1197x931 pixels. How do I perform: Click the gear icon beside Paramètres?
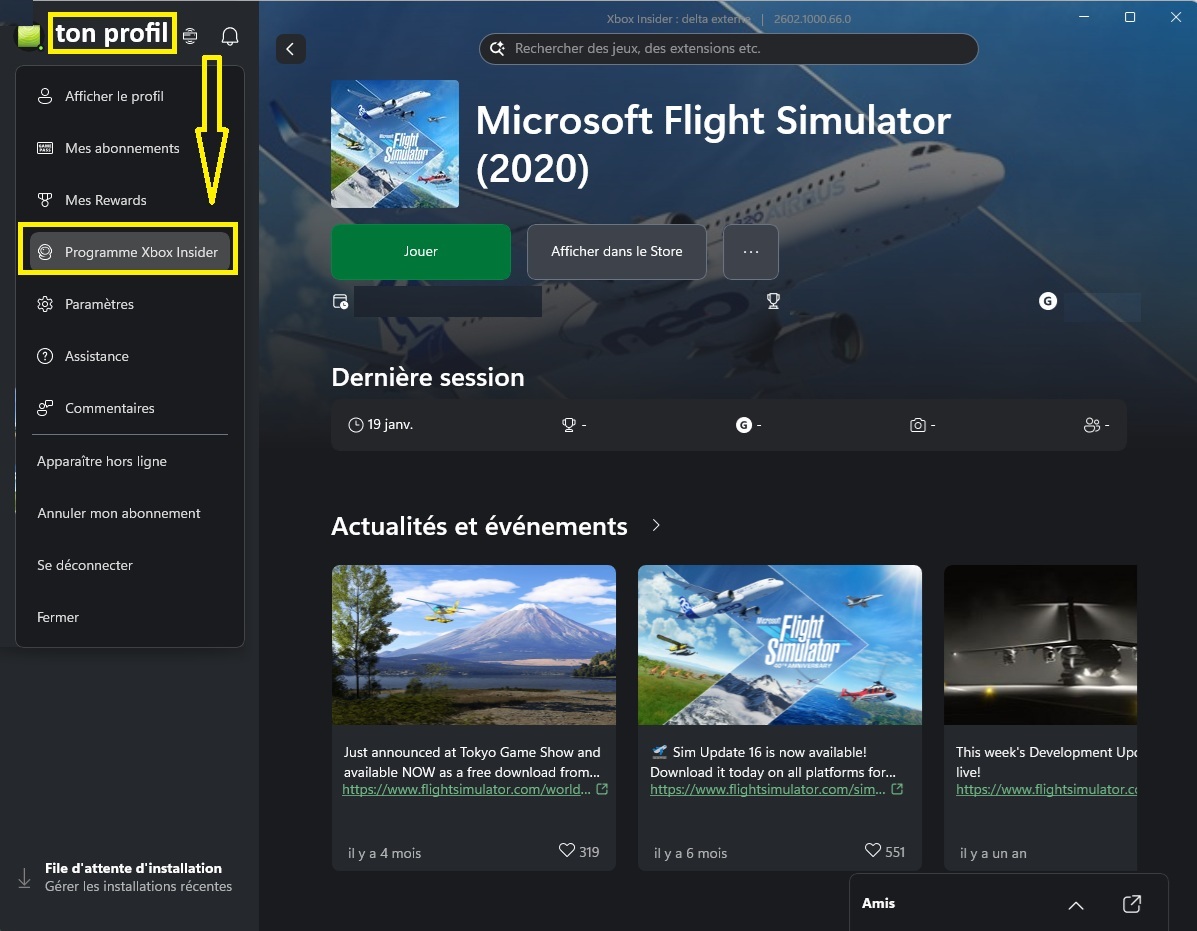pyautogui.click(x=45, y=304)
